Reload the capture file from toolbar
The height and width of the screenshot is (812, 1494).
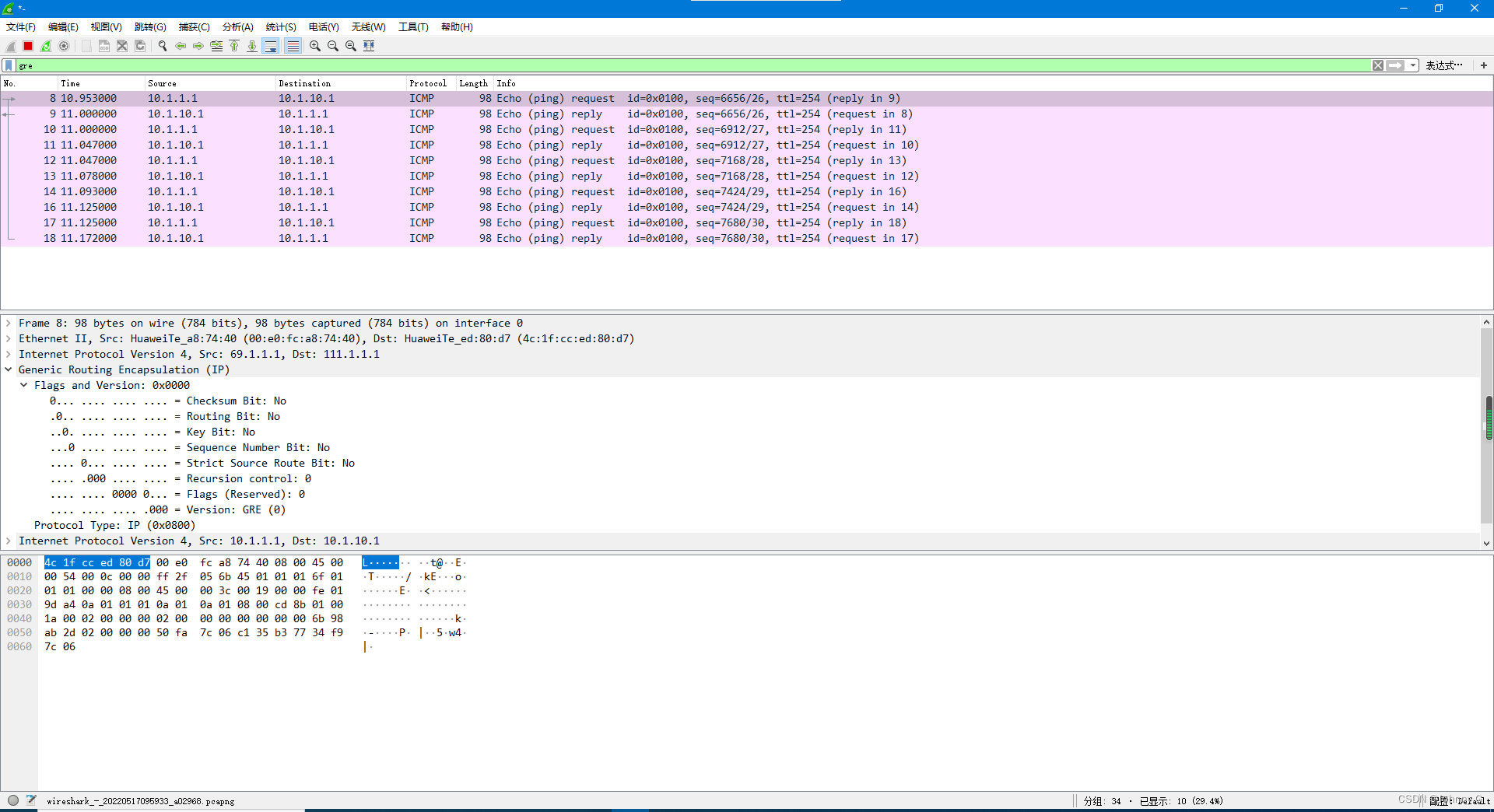point(140,46)
